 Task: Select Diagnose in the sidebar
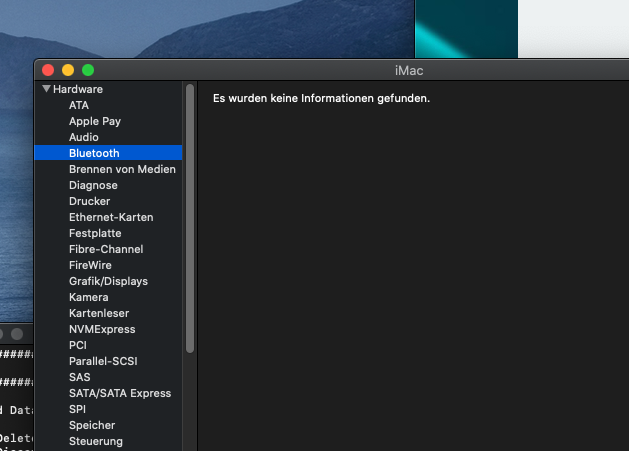coord(93,185)
